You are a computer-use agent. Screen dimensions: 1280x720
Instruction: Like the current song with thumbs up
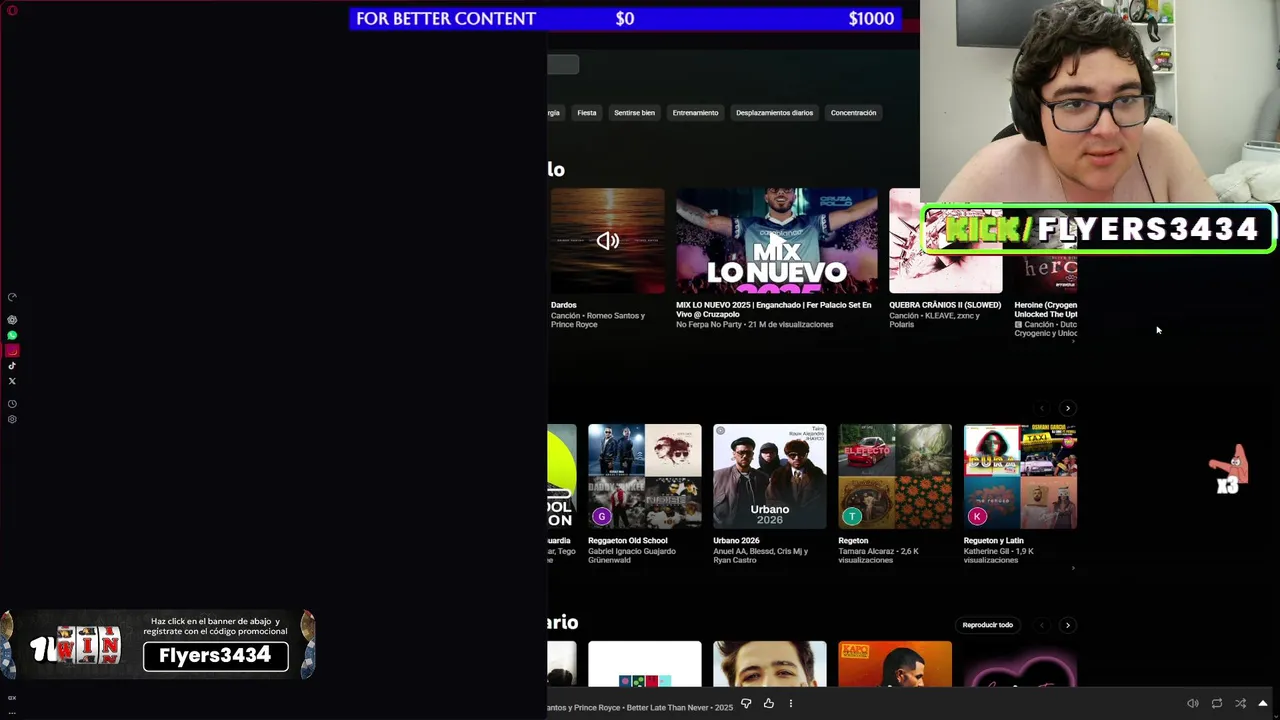tap(768, 704)
